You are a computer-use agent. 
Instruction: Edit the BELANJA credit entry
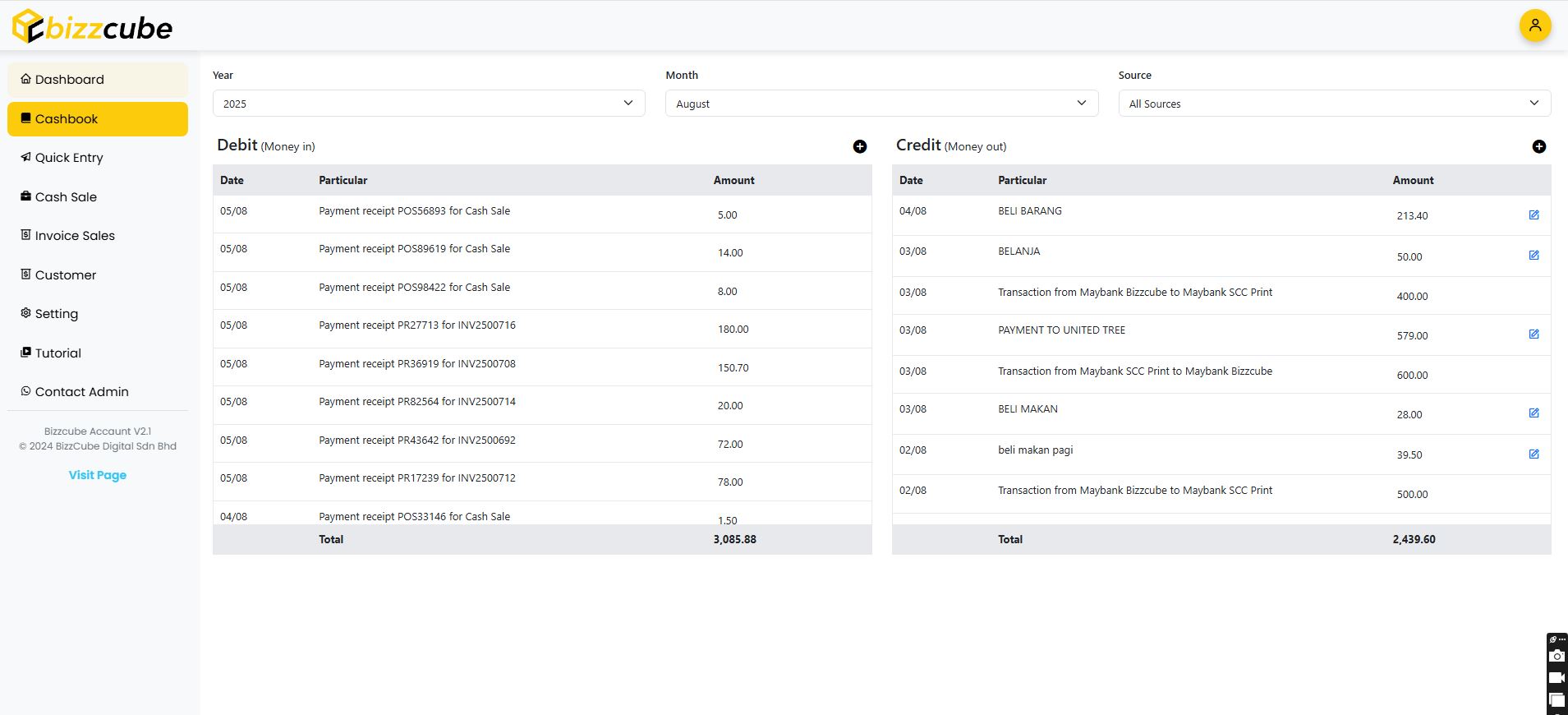pyautogui.click(x=1534, y=256)
